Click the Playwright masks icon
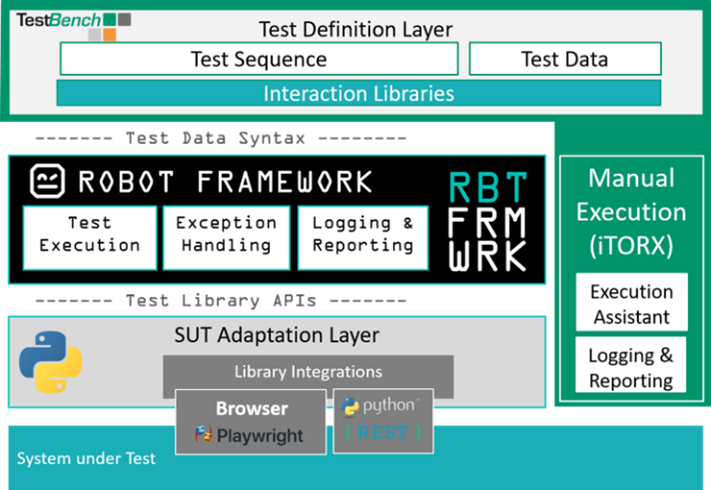The height and width of the screenshot is (490, 711). coord(204,434)
